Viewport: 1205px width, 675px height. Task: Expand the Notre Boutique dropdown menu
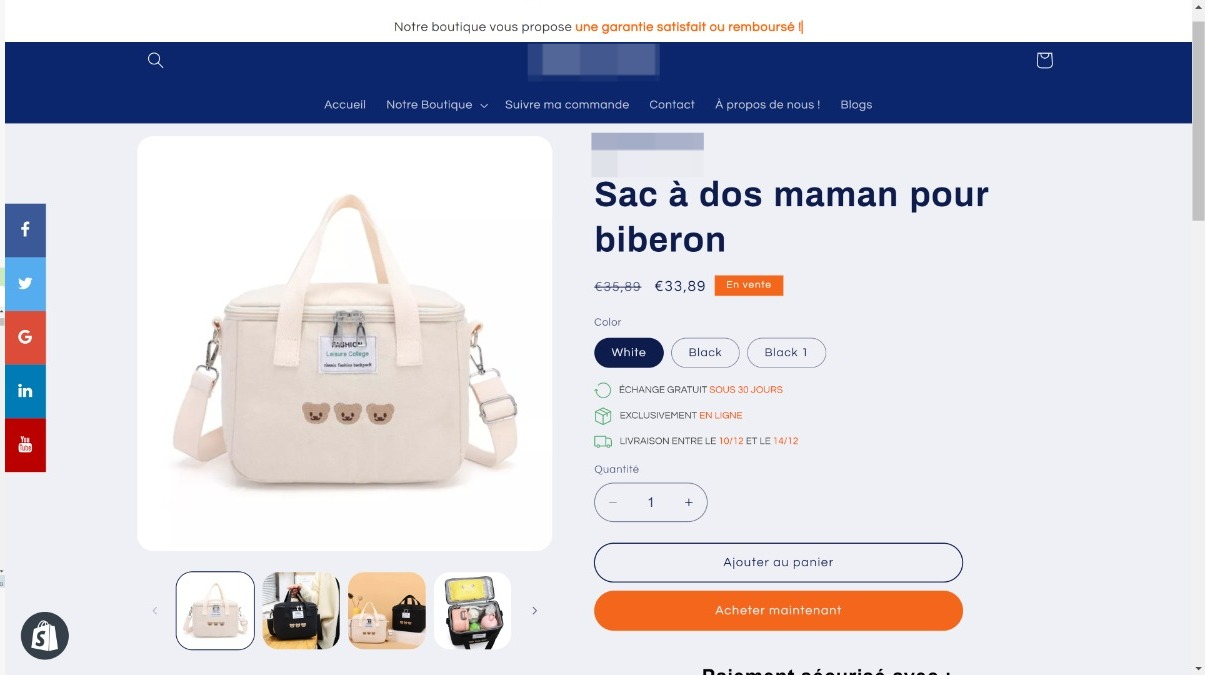436,104
